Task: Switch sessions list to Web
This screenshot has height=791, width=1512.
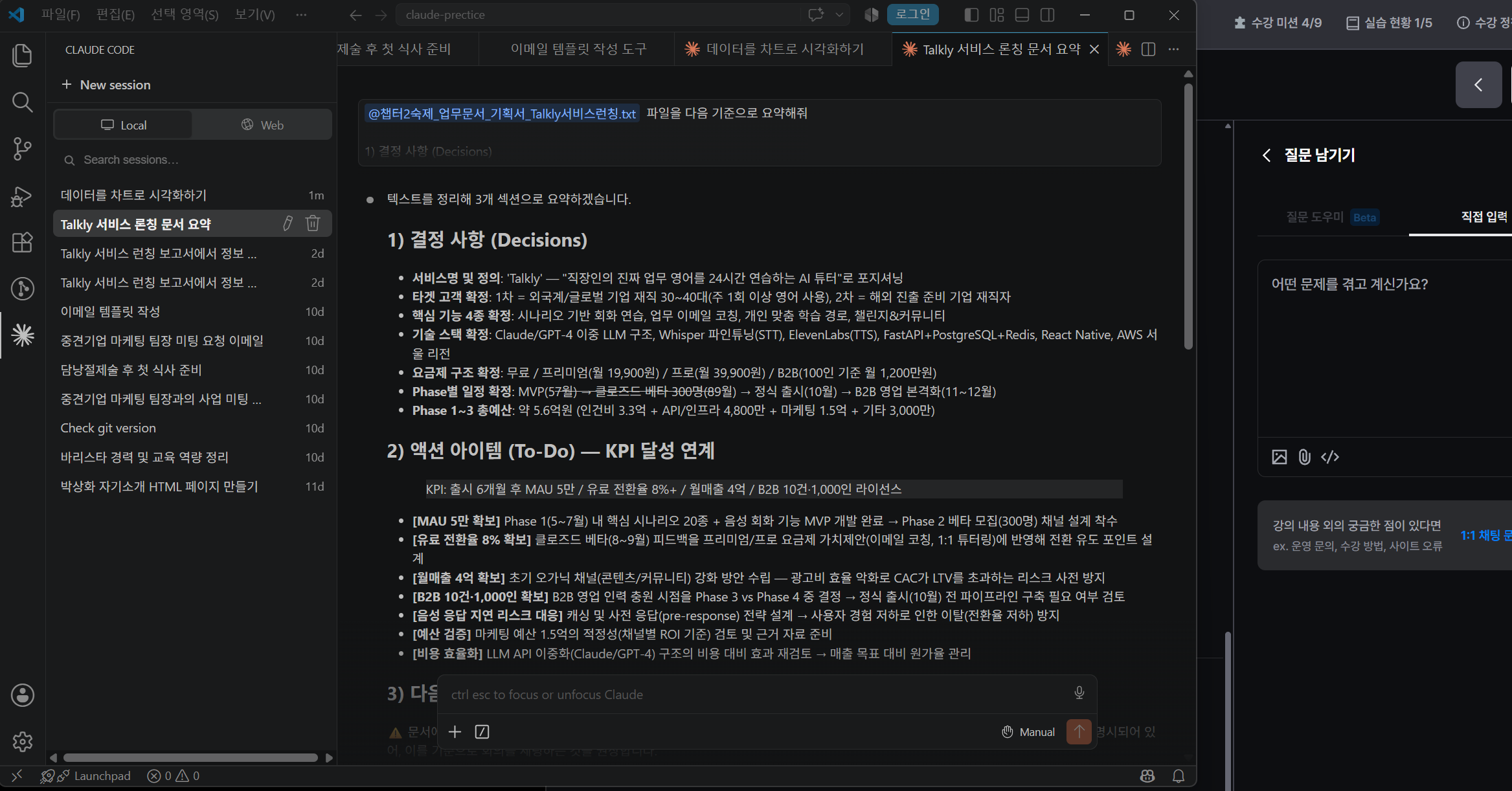Action: pos(262,125)
